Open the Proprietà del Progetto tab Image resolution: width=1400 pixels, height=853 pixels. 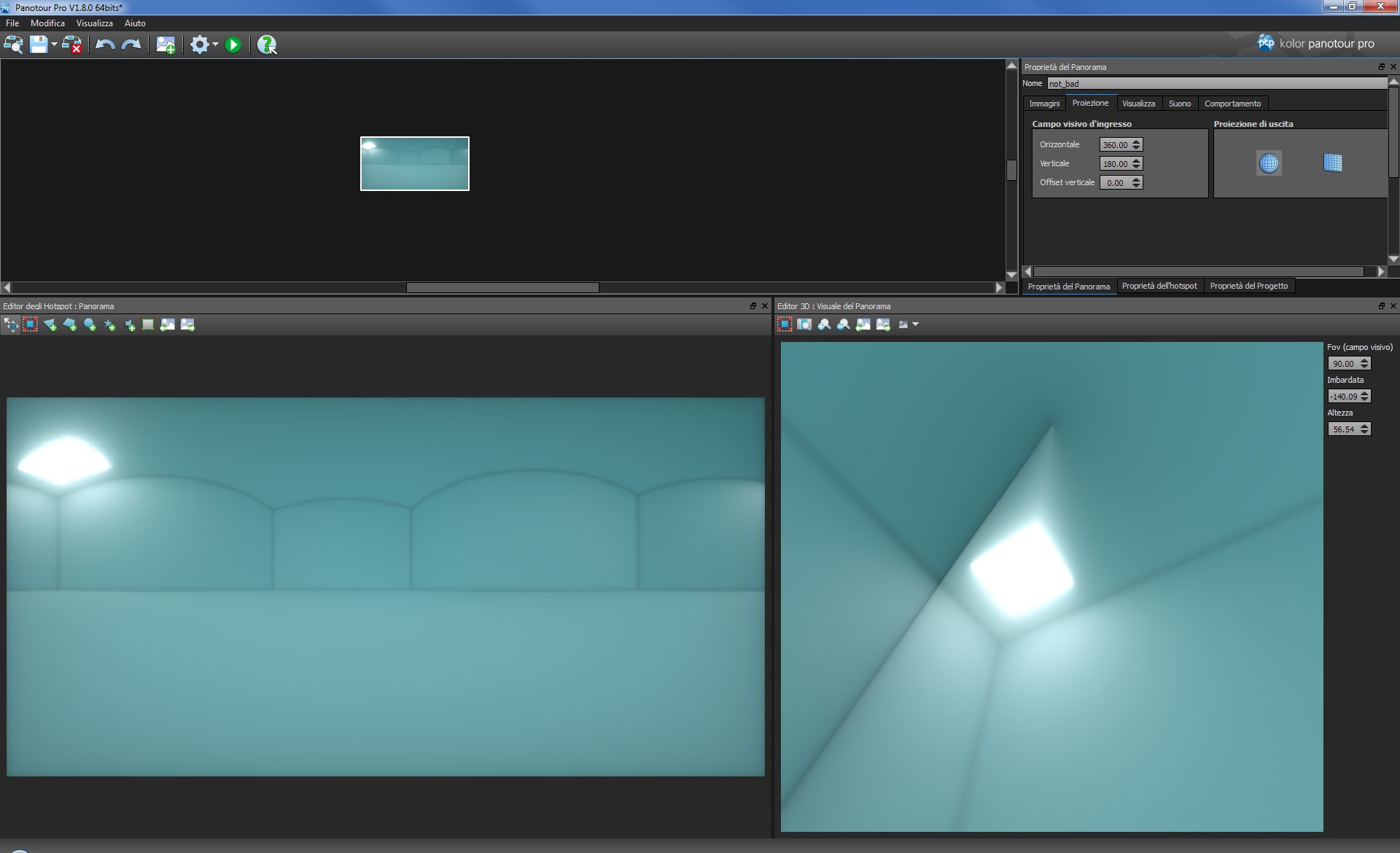click(x=1248, y=286)
